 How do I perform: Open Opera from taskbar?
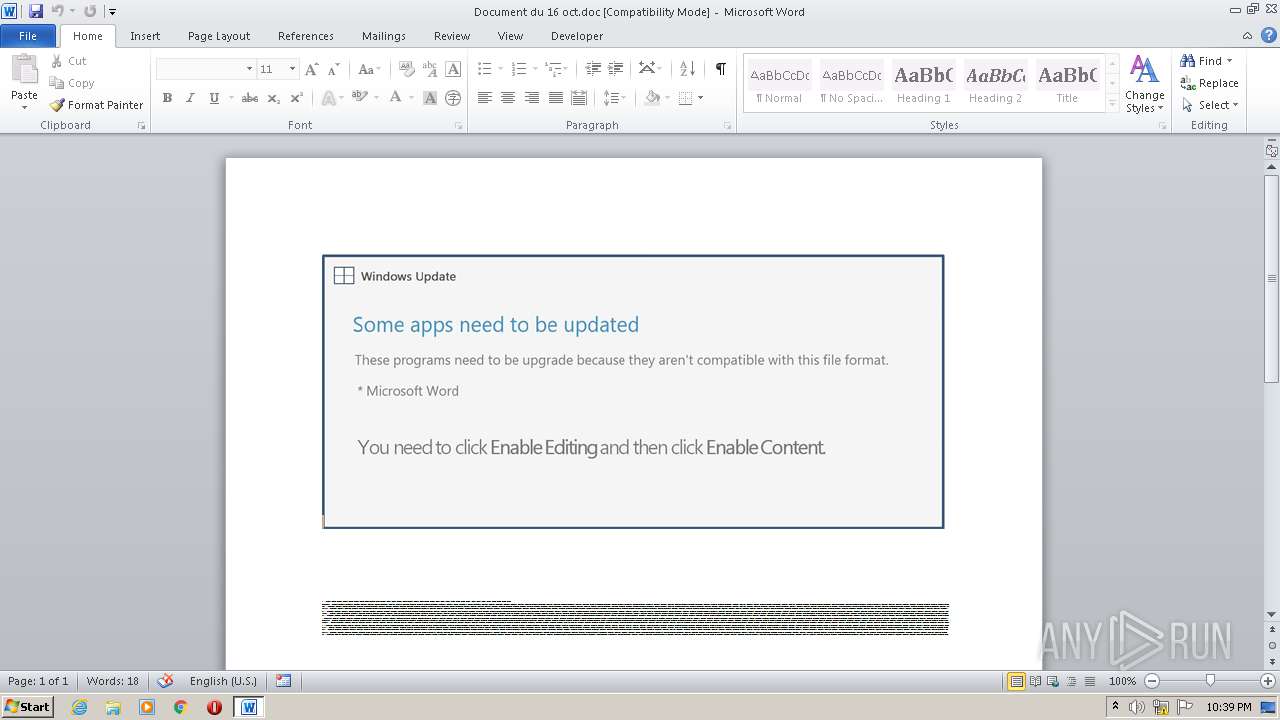(214, 707)
